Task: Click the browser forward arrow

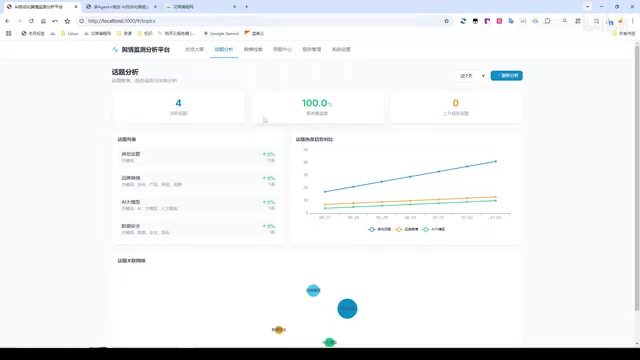Action: pos(19,21)
